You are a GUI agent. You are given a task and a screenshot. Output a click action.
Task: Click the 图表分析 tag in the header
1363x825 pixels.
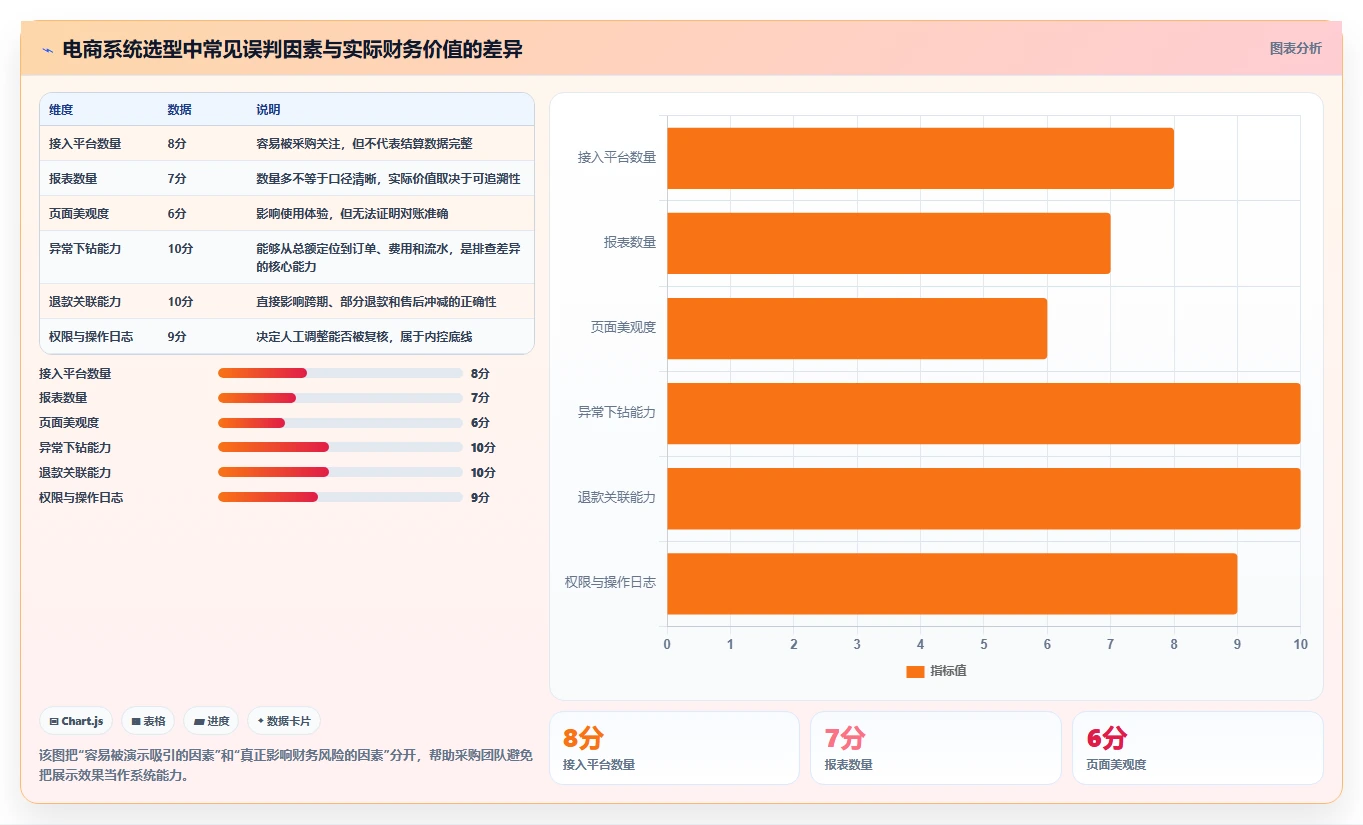pyautogui.click(x=1295, y=48)
